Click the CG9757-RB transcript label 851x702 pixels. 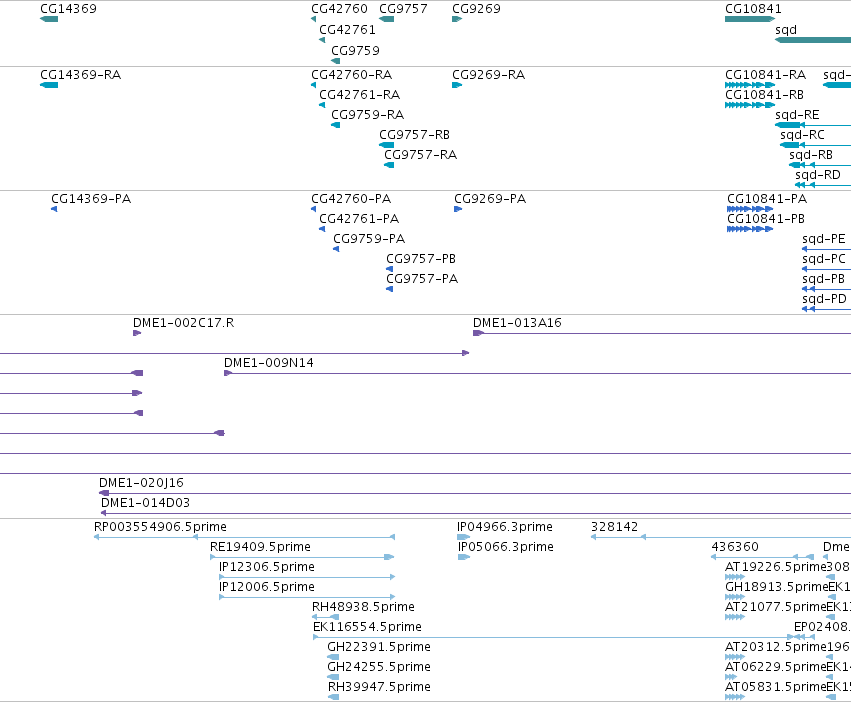click(415, 135)
